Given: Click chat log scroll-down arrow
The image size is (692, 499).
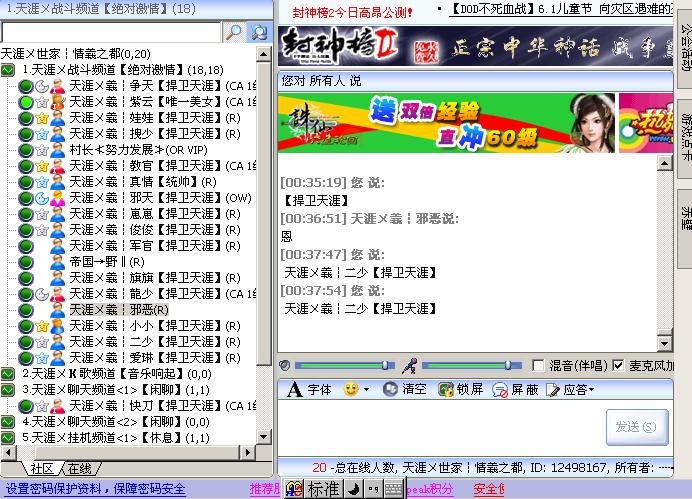Looking at the screenshot, I should [x=664, y=343].
